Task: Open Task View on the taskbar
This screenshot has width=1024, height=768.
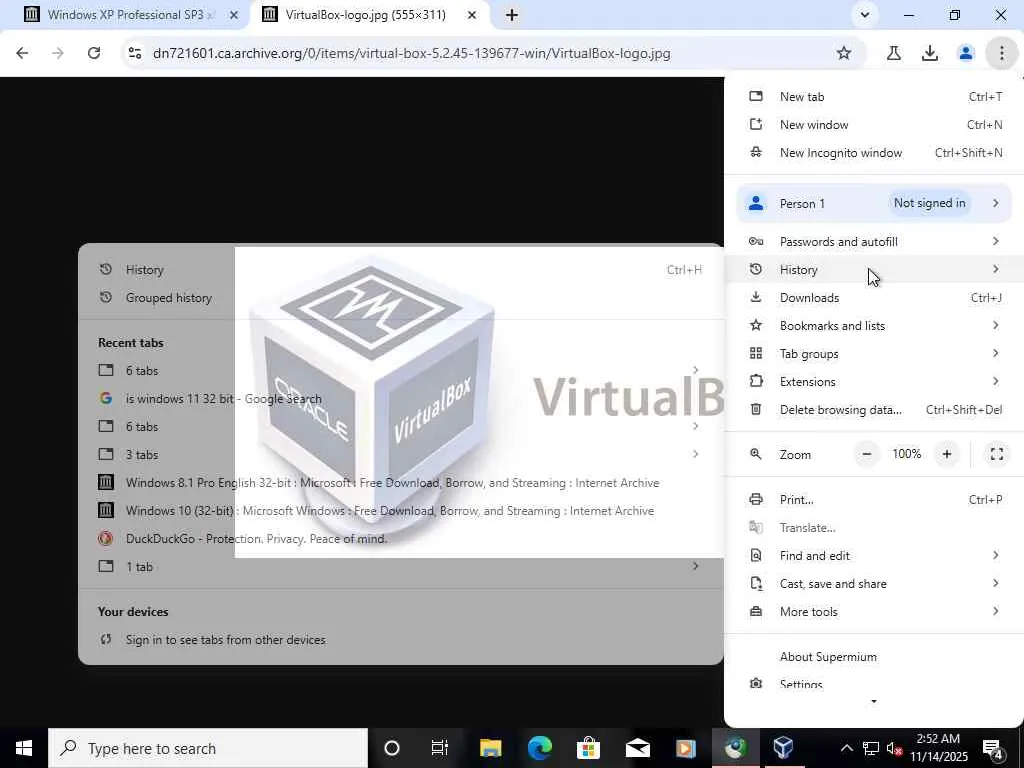Action: 440,748
